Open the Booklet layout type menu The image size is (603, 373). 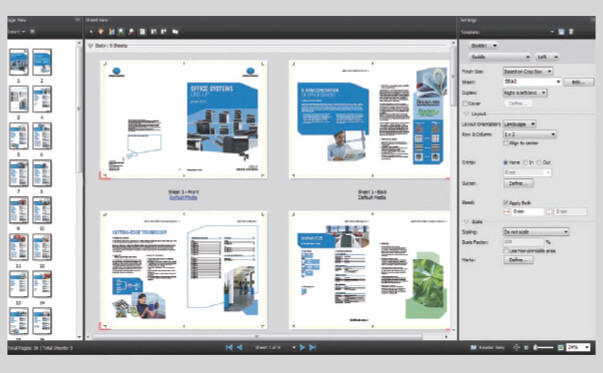(x=483, y=45)
